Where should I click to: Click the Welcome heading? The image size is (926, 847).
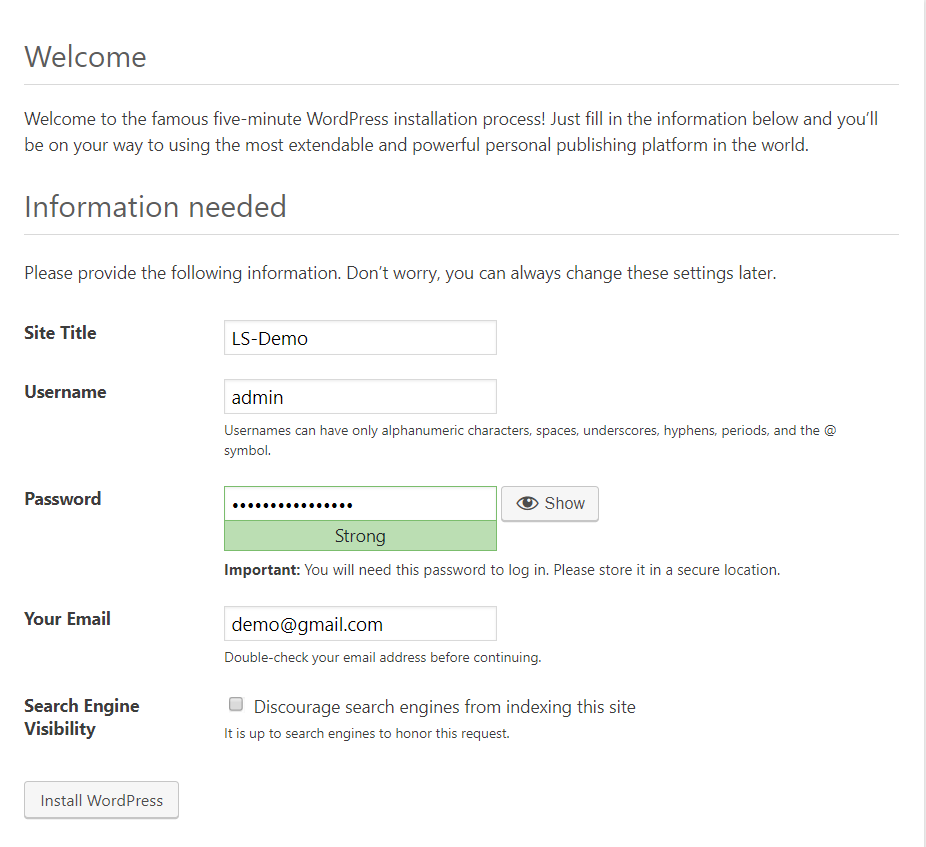pyautogui.click(x=86, y=57)
